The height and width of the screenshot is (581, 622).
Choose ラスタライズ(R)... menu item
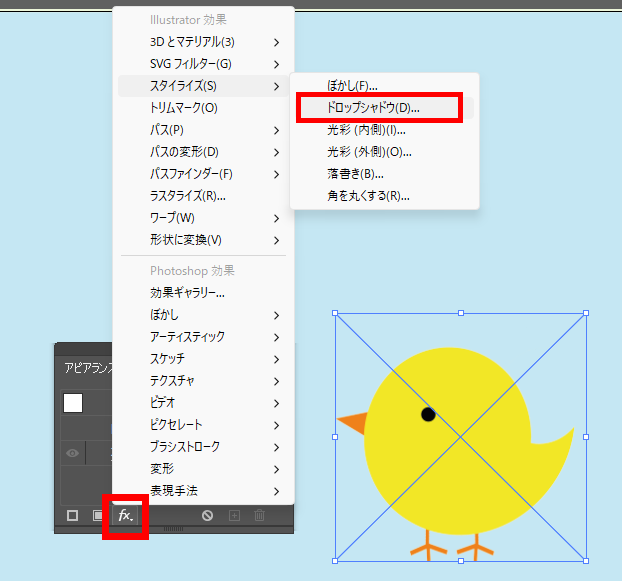(x=203, y=196)
